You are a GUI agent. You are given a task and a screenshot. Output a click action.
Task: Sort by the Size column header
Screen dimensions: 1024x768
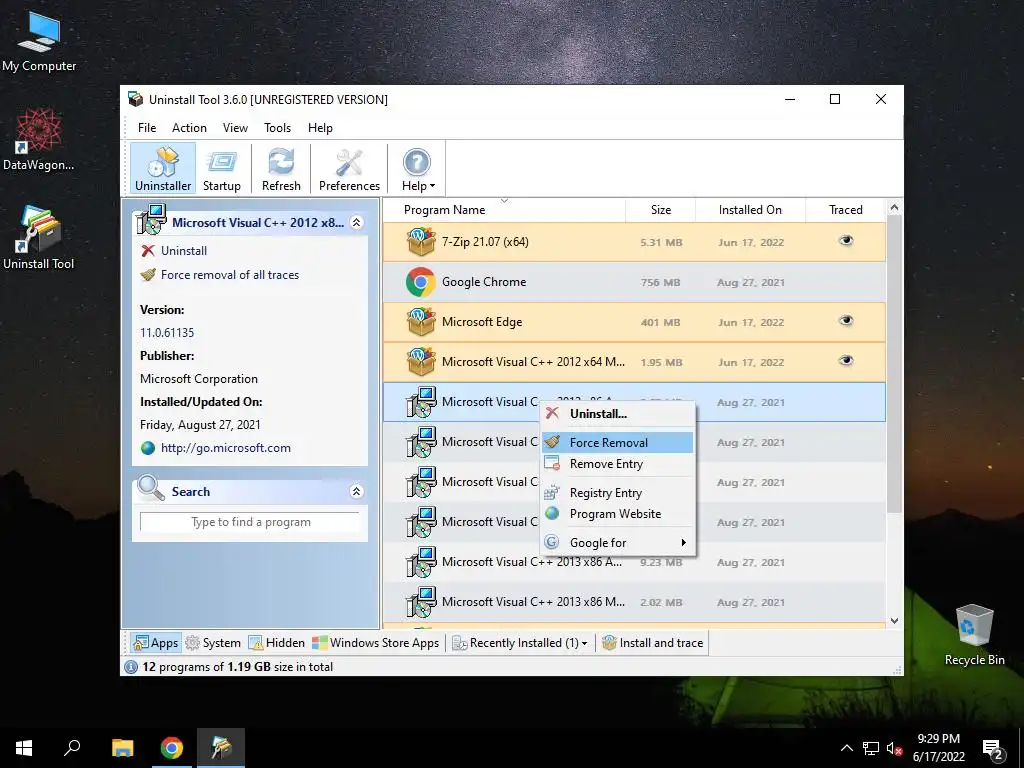[x=660, y=210]
